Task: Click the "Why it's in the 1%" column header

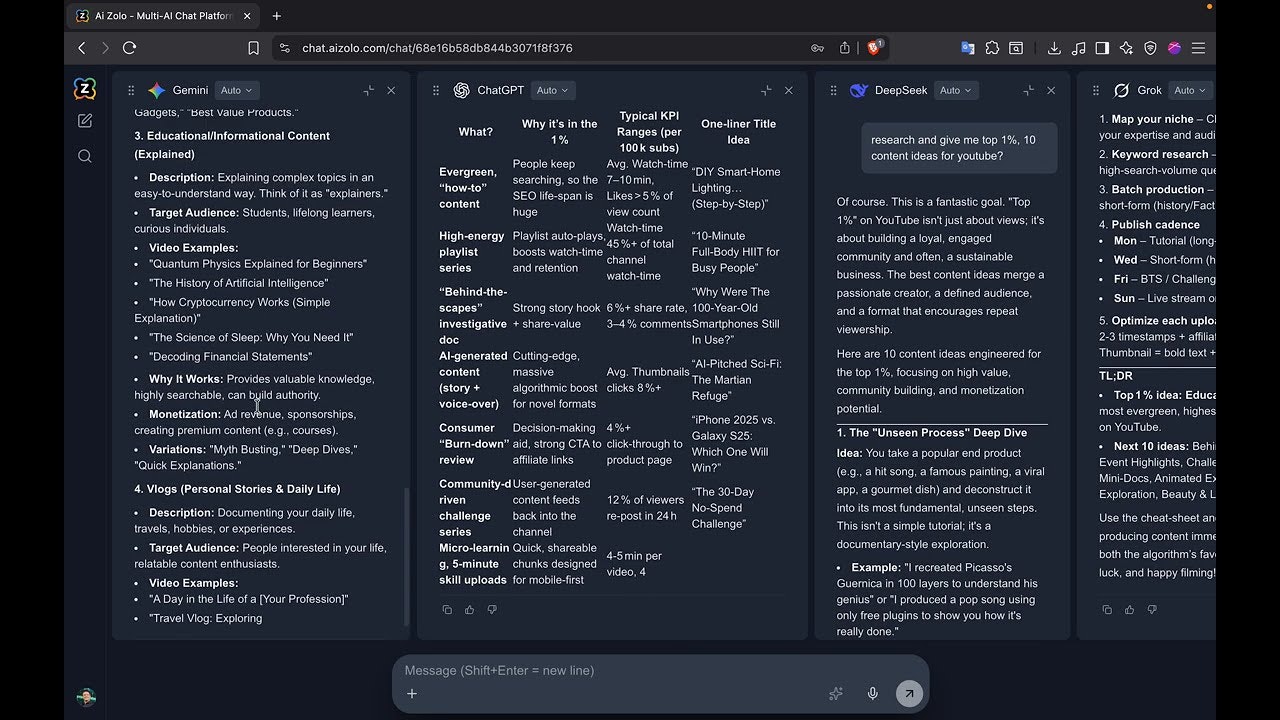Action: point(559,132)
